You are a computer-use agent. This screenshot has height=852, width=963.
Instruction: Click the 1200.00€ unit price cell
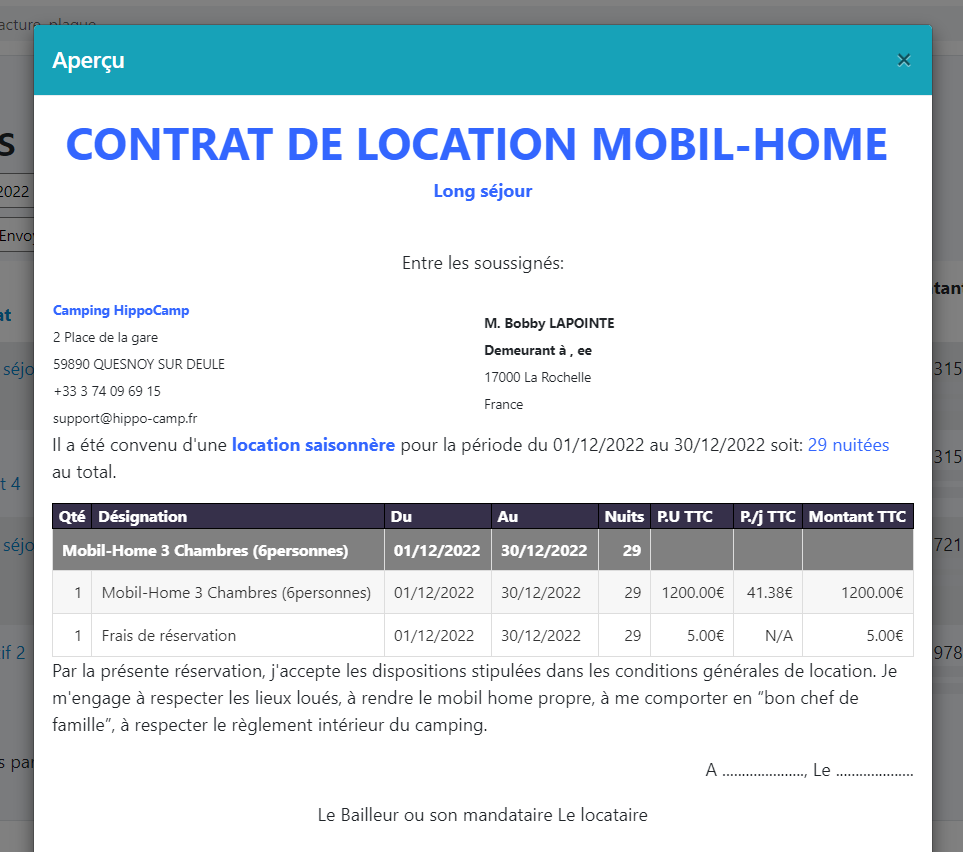tap(692, 593)
